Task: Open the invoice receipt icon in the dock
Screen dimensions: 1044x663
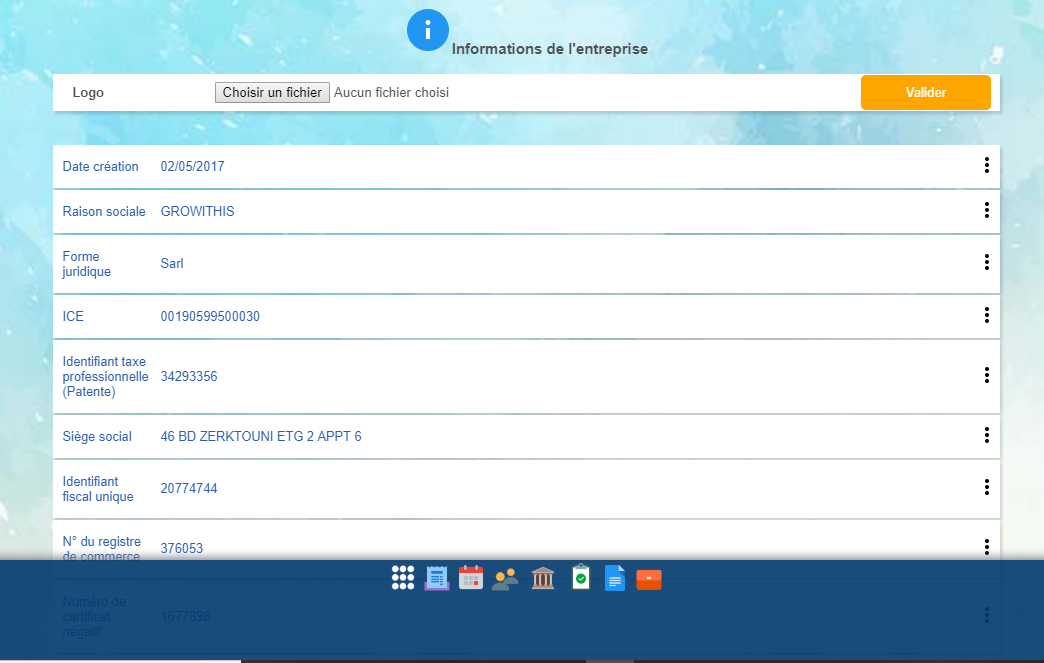Action: tap(437, 578)
